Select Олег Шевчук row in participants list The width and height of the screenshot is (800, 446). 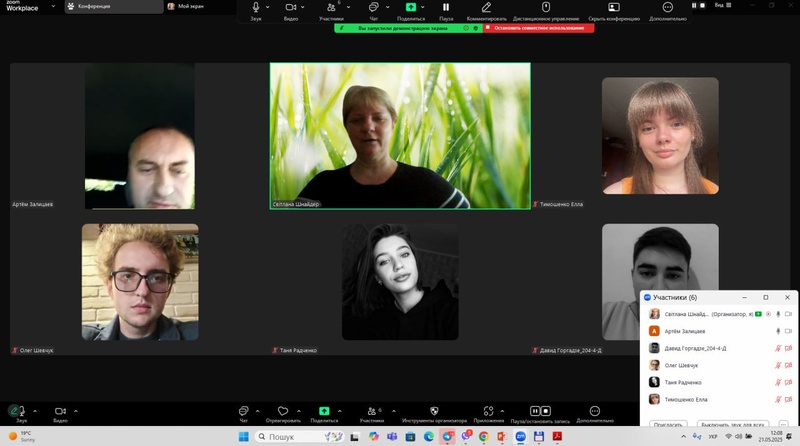tap(719, 365)
